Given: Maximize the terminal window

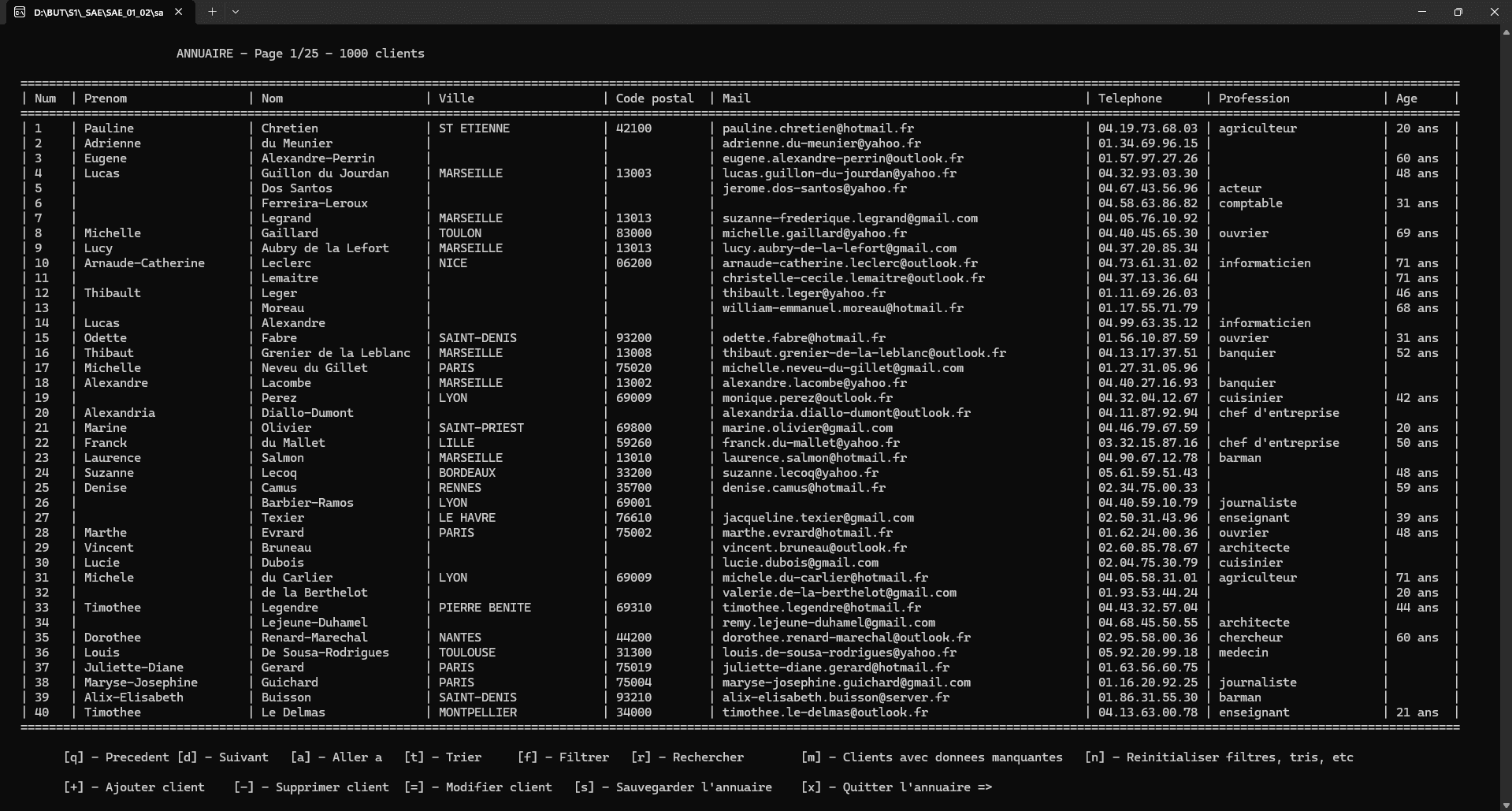Looking at the screenshot, I should [x=1458, y=12].
